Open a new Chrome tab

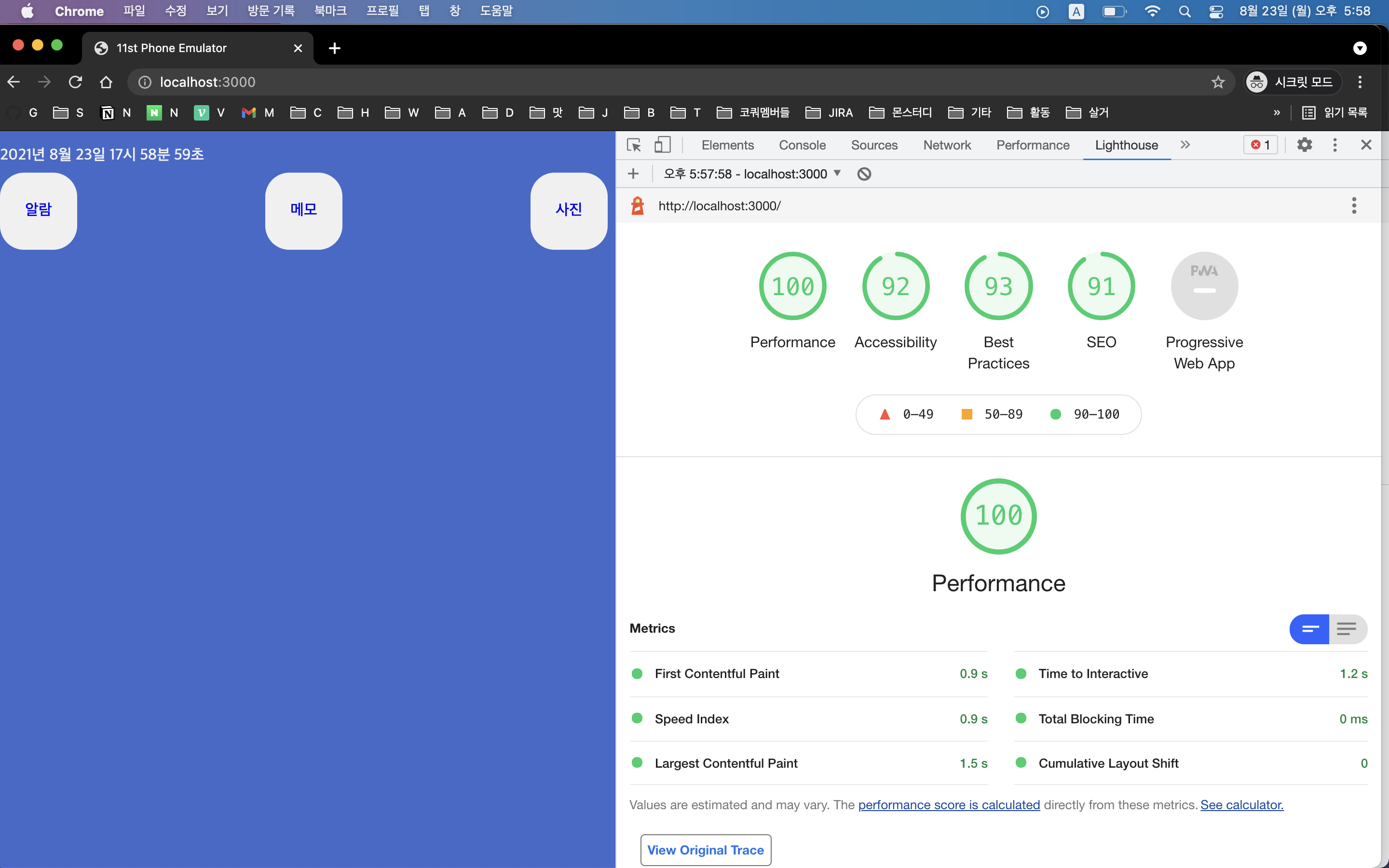tap(335, 48)
